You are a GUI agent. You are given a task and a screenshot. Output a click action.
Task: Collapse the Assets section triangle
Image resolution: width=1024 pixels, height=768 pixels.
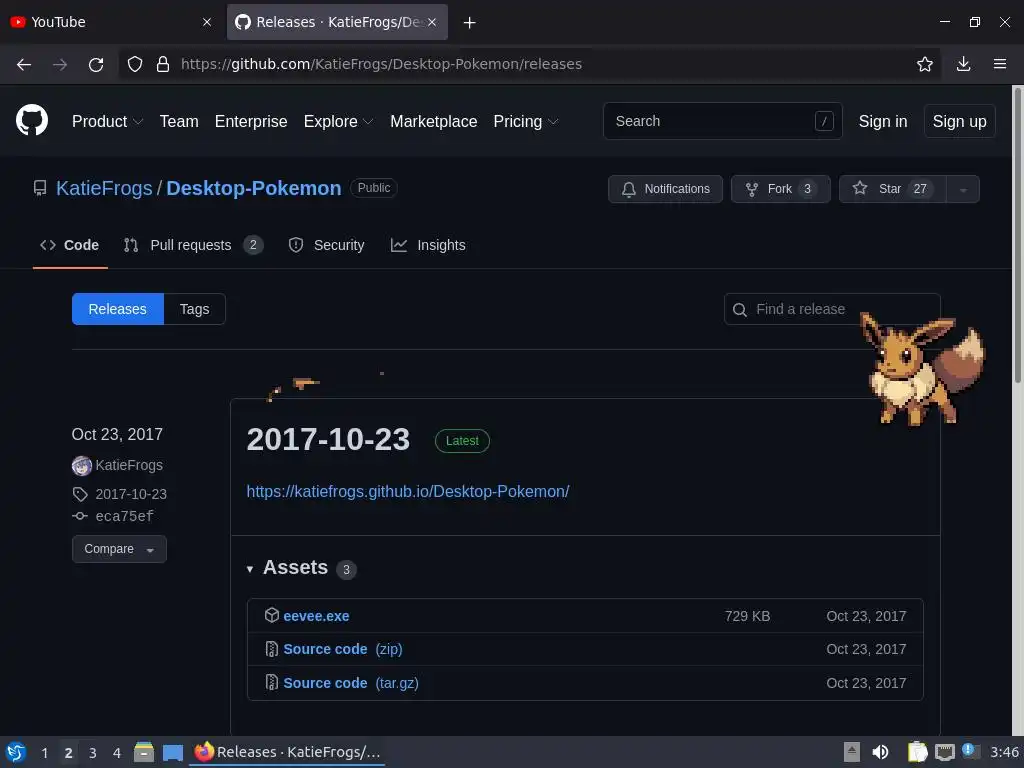249,569
